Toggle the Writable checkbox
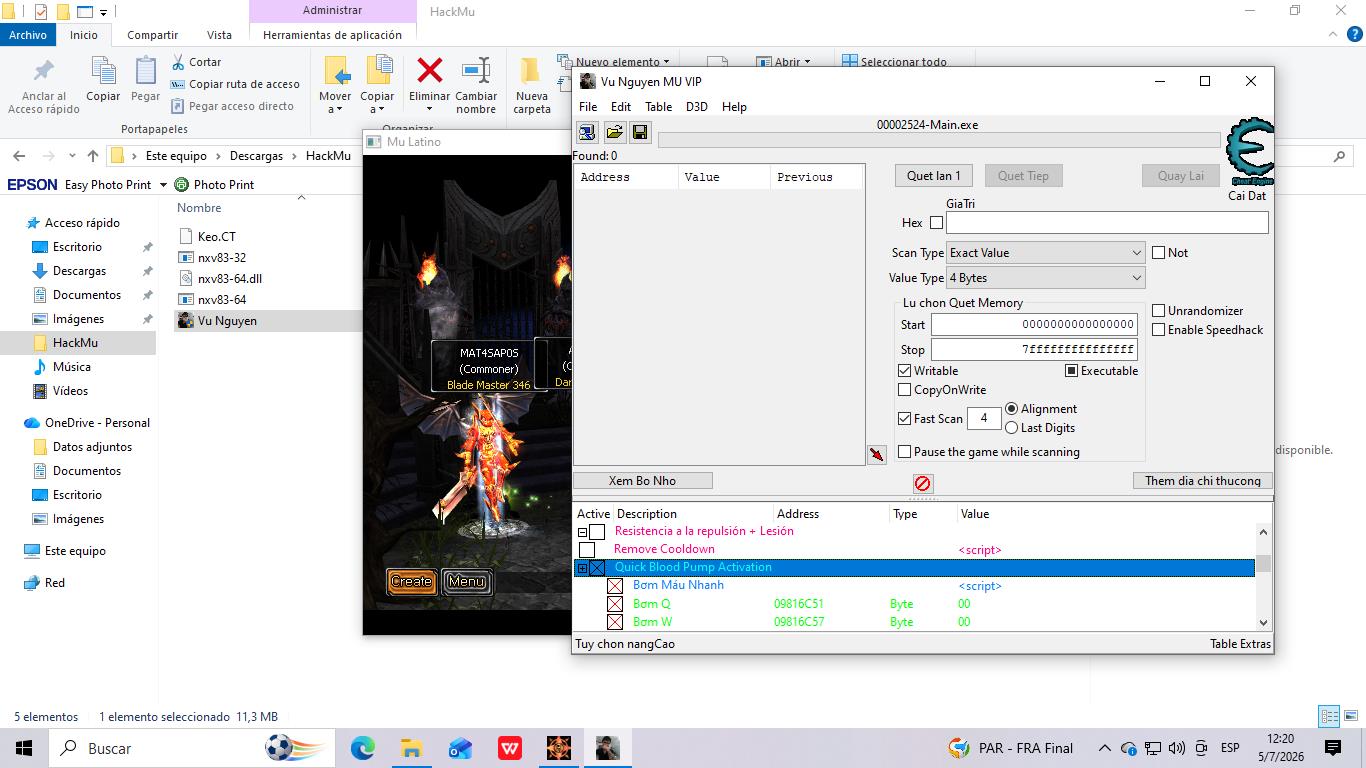Viewport: 1366px width, 768px height. click(905, 371)
